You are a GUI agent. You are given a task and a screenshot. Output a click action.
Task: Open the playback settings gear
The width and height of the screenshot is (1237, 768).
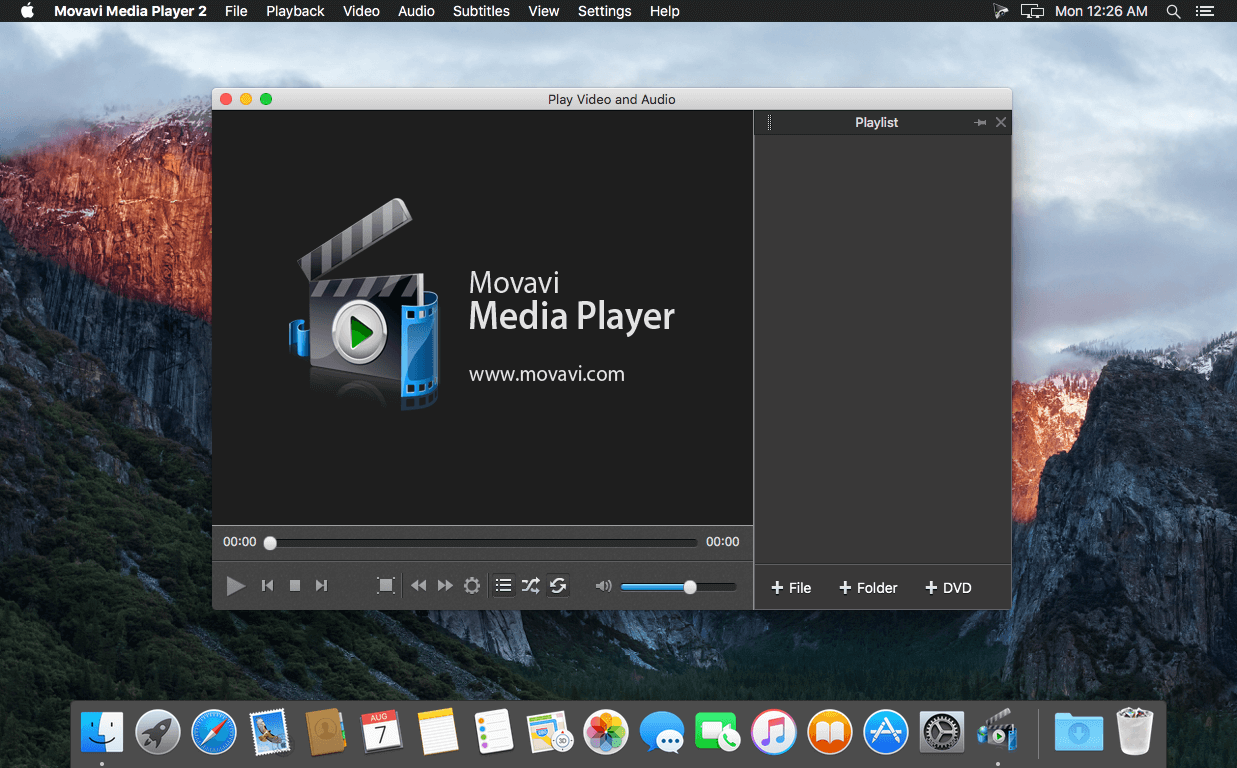pos(472,586)
